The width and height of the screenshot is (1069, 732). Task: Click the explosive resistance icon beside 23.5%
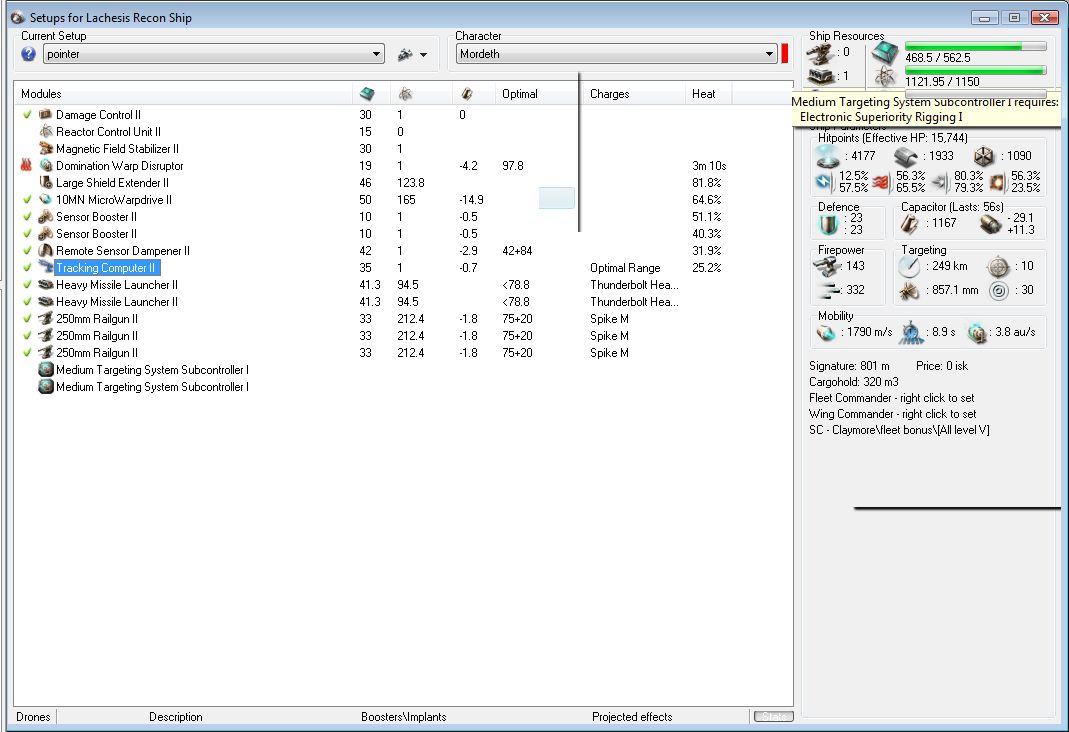tap(997, 182)
